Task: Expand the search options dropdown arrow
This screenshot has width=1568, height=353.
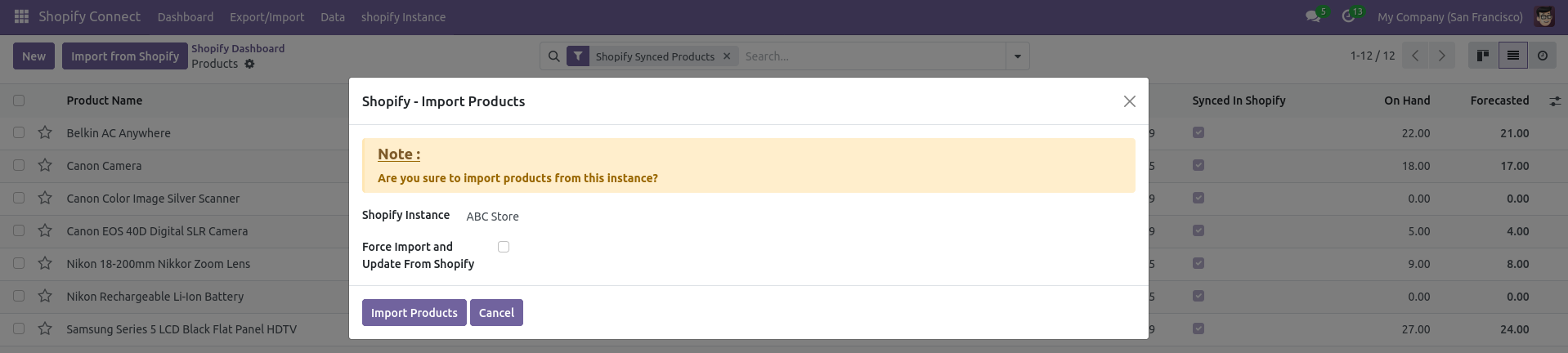Action: [1017, 56]
